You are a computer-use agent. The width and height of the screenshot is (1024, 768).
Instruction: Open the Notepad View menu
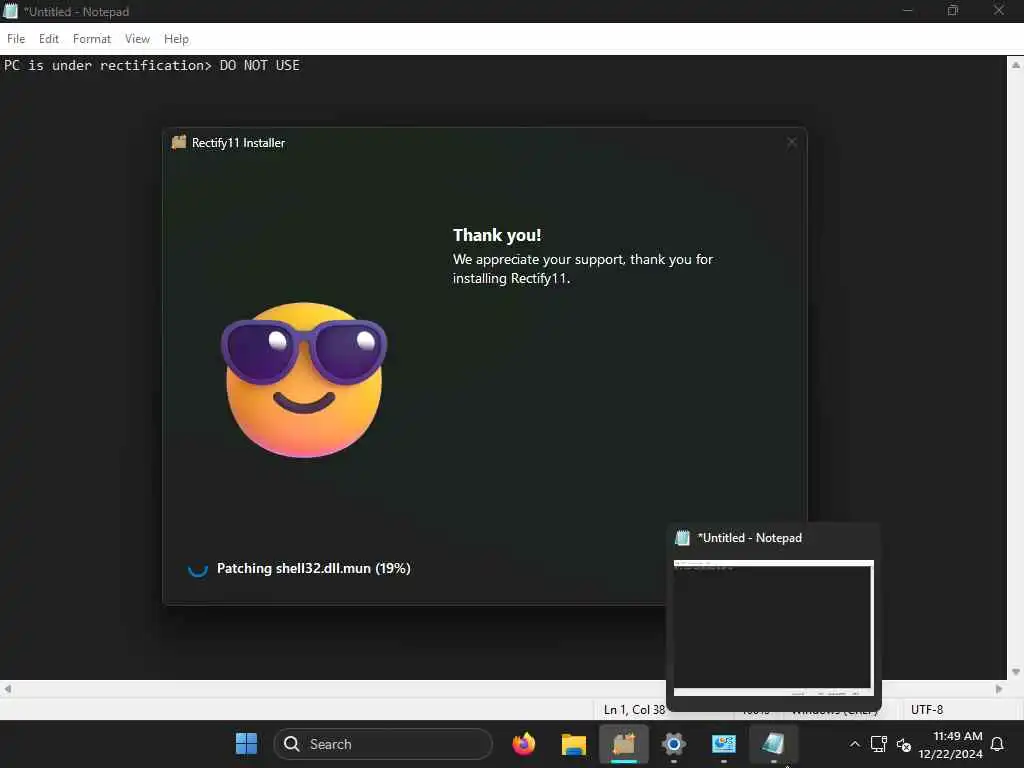137,39
